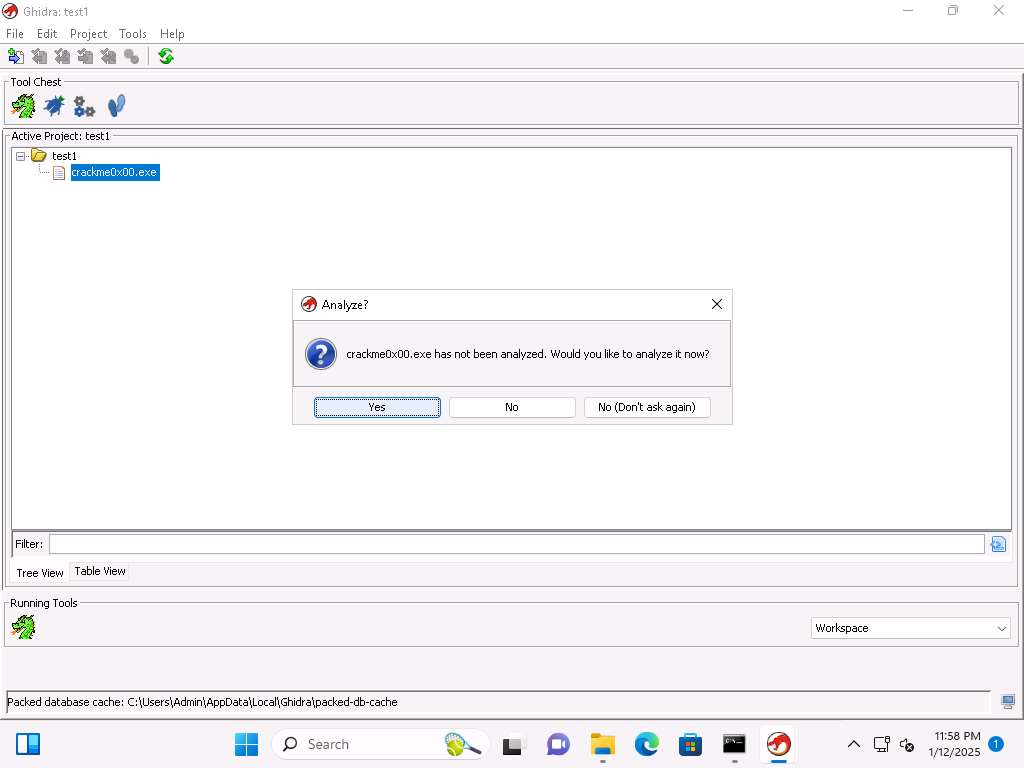Open the Emulator gears tool
The image size is (1024, 768).
85,106
